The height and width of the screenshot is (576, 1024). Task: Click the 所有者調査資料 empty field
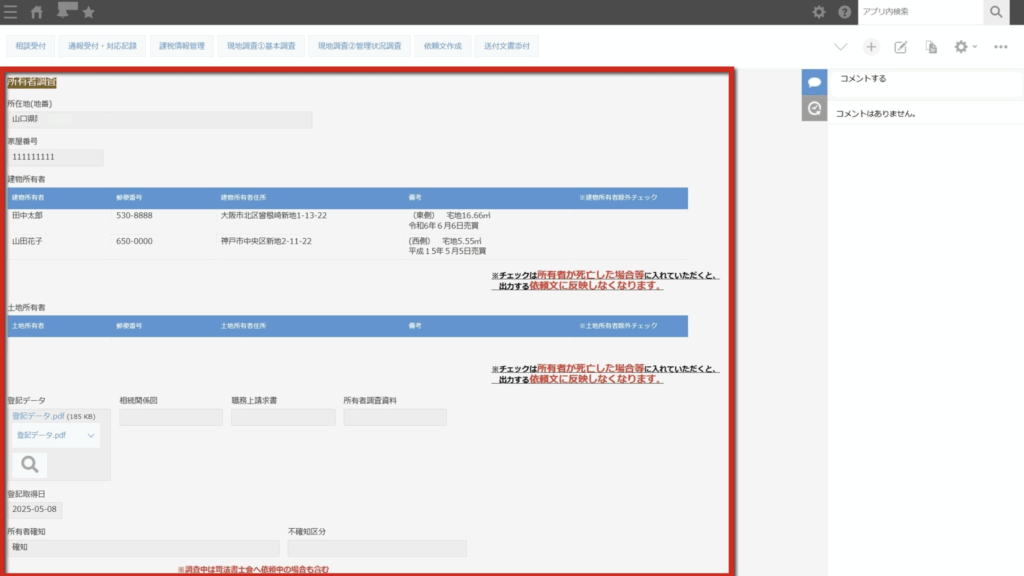coord(395,417)
